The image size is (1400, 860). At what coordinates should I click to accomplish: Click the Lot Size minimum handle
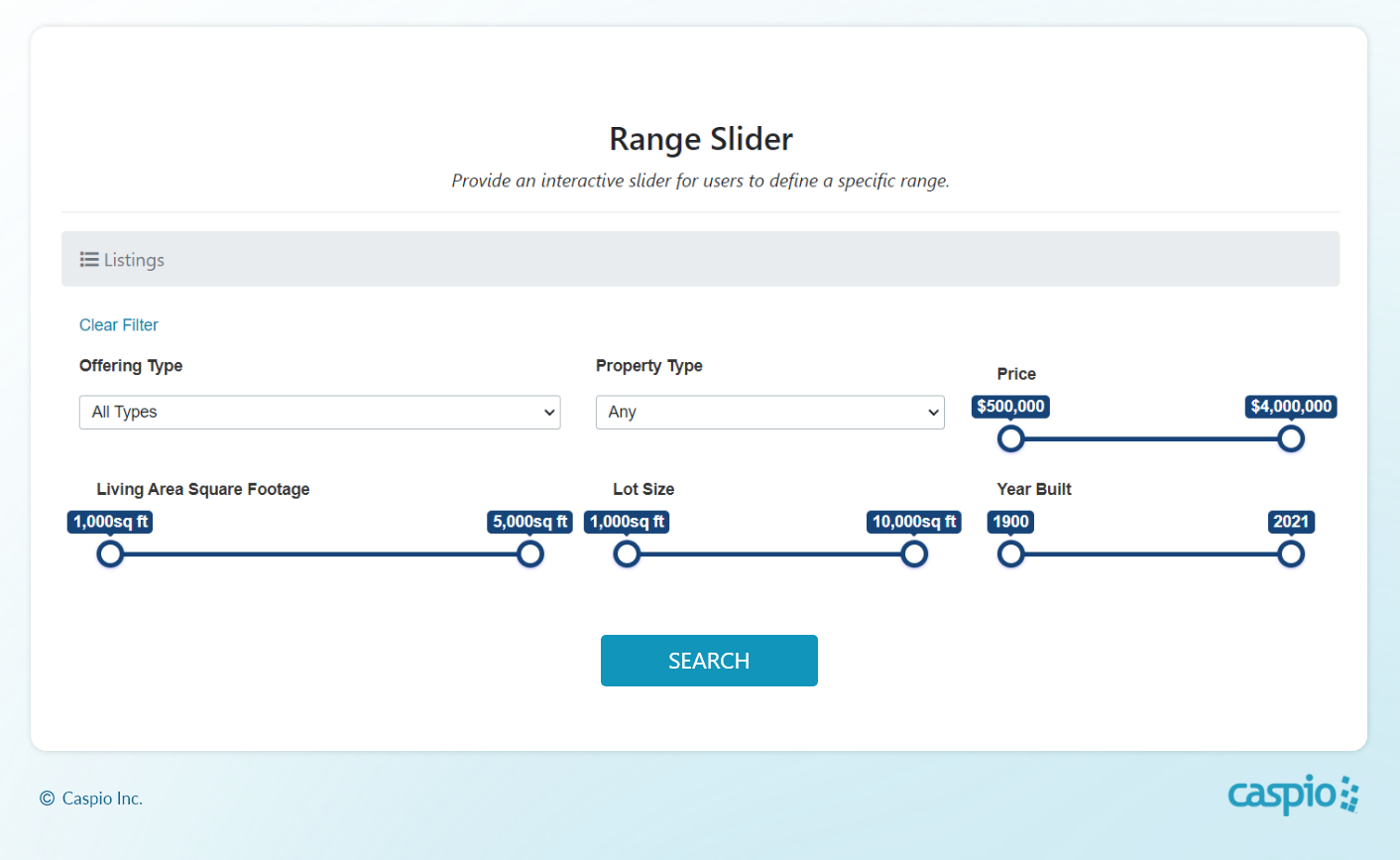(627, 553)
